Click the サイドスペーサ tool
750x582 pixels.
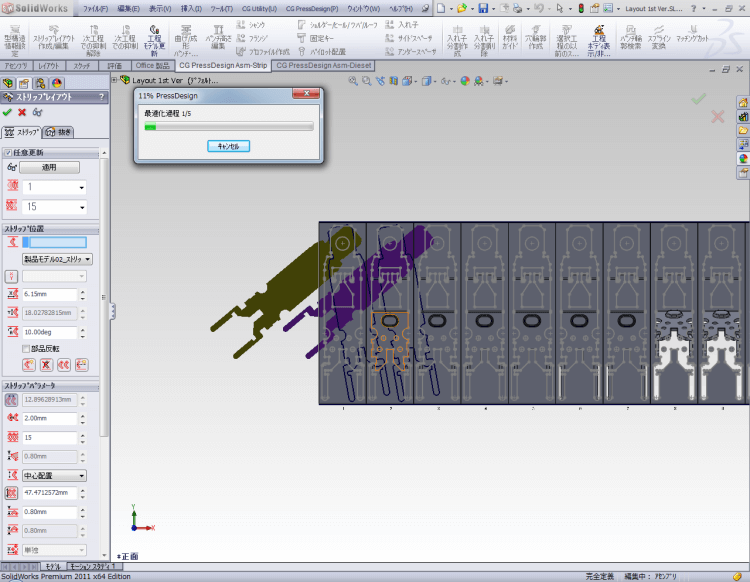click(x=409, y=38)
